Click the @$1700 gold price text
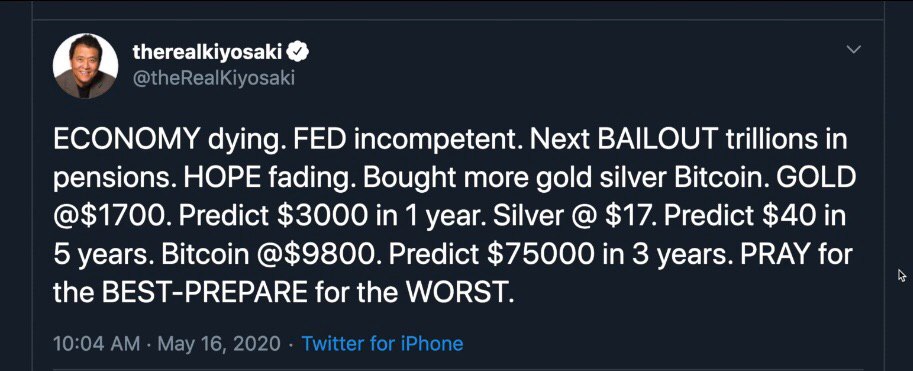 click(x=109, y=217)
